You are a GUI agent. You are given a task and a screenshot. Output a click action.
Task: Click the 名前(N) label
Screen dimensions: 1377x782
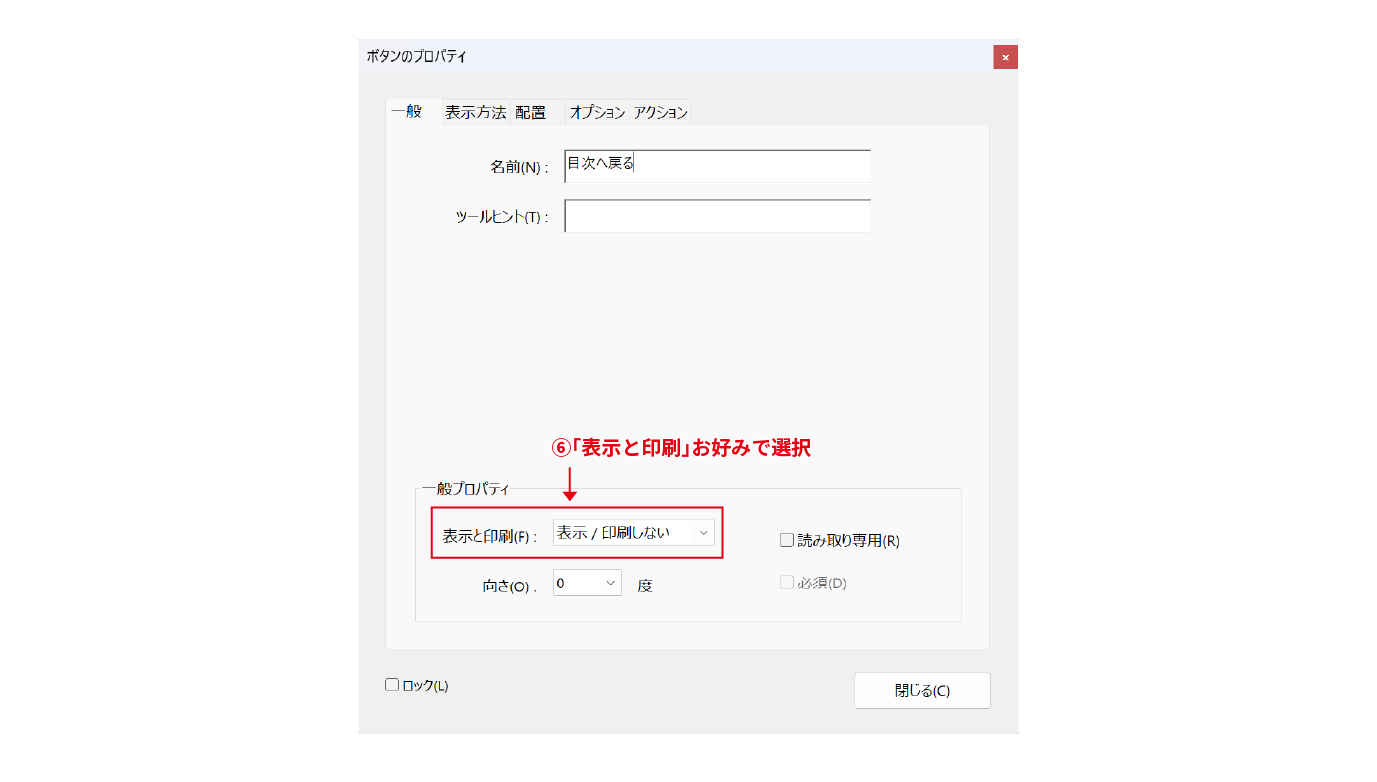click(519, 168)
